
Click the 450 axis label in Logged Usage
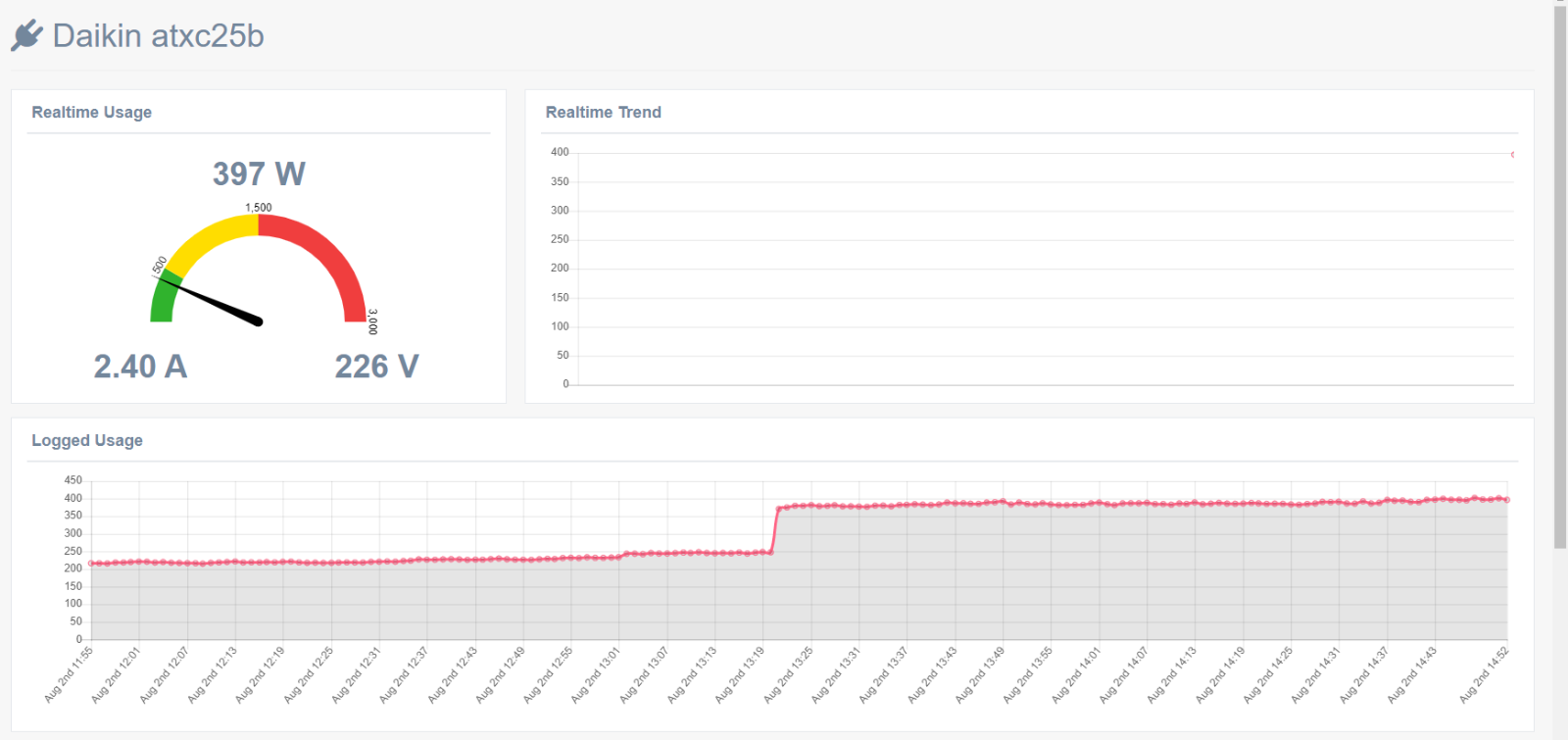73,480
